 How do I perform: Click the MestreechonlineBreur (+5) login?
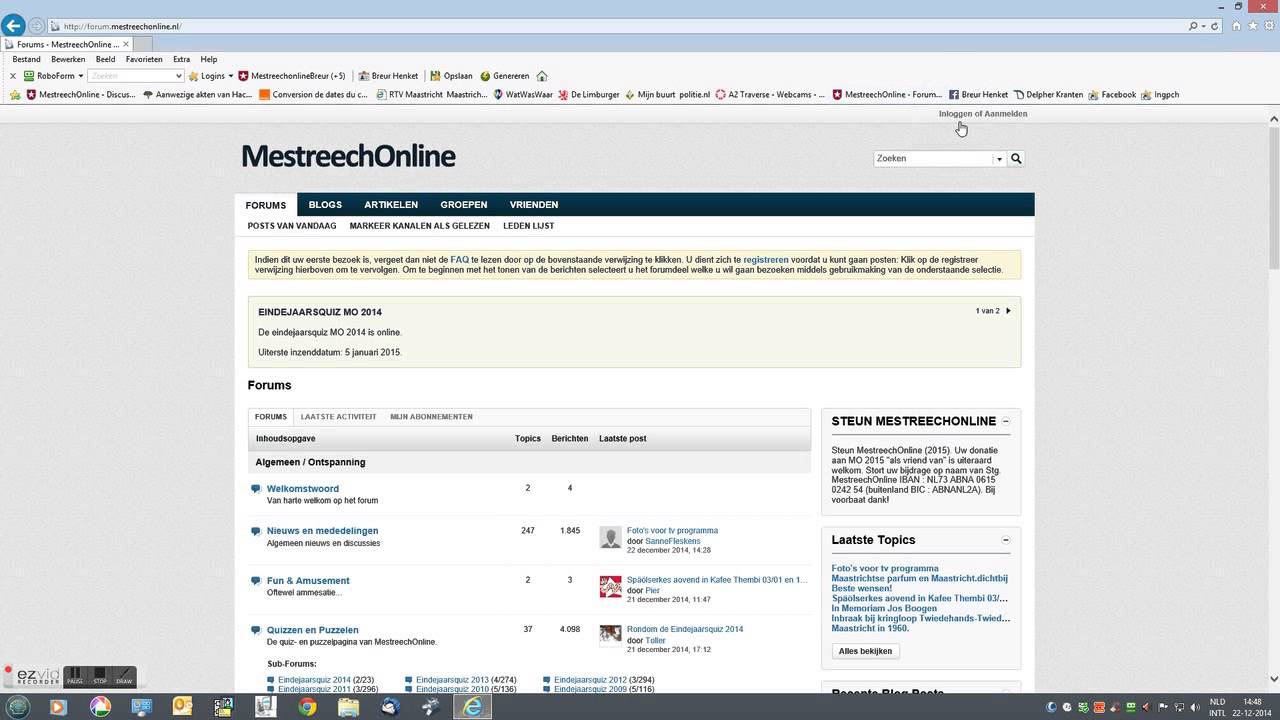click(x=291, y=76)
